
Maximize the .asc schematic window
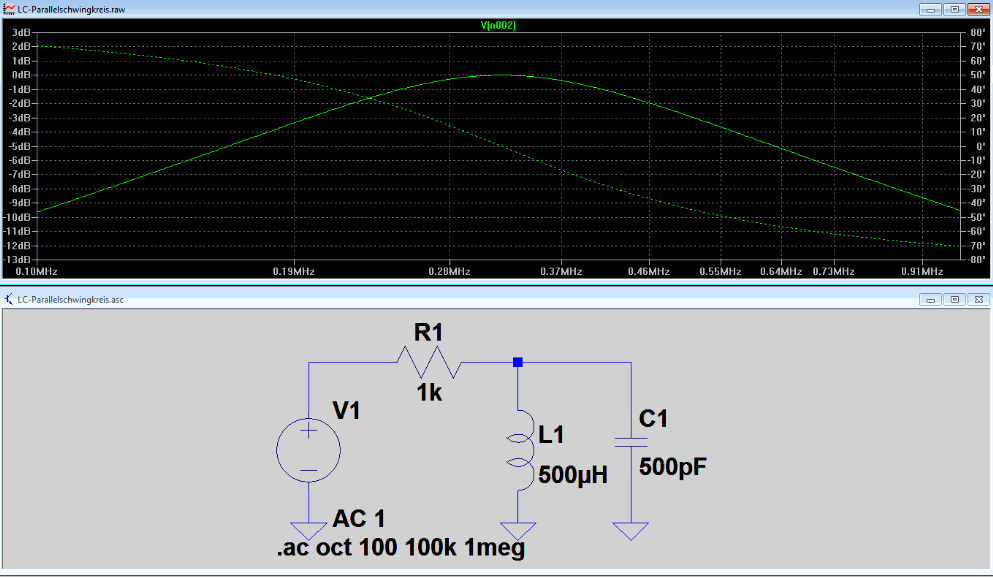pos(954,299)
